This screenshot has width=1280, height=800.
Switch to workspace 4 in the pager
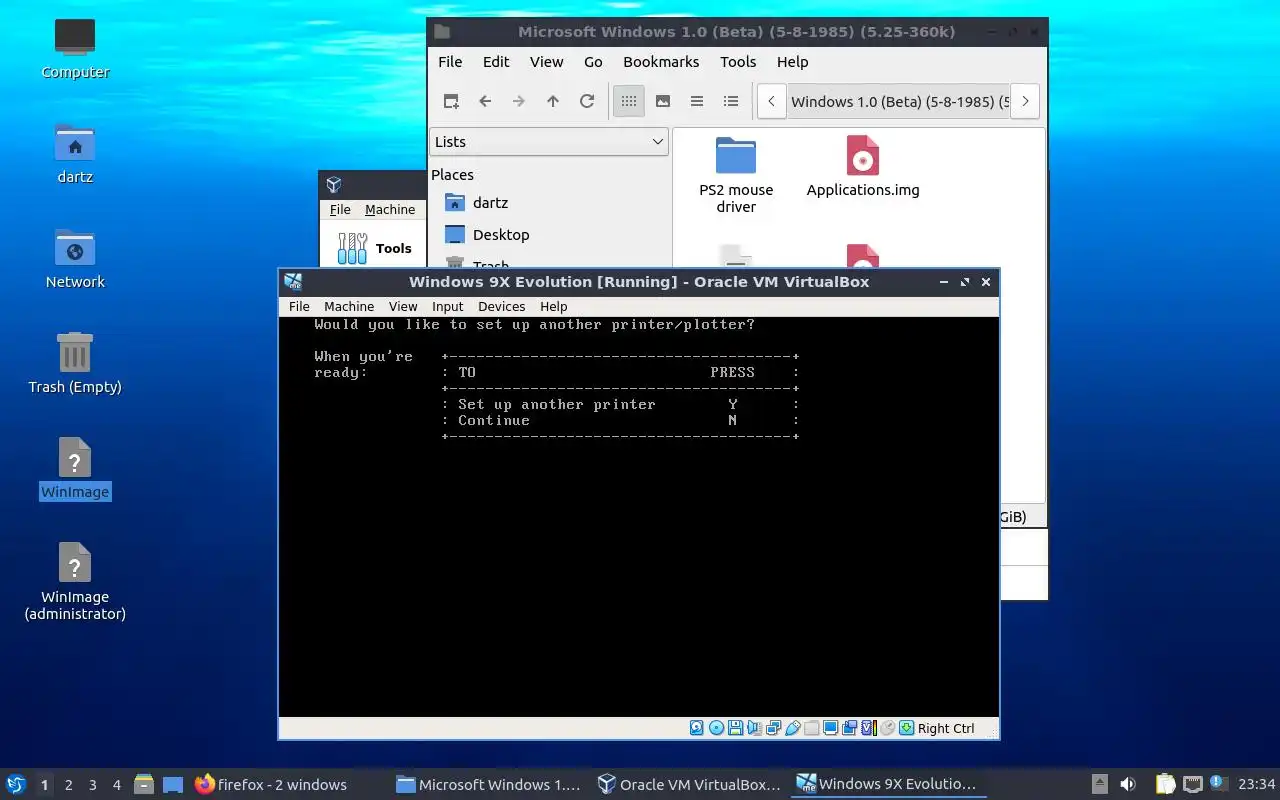(116, 785)
